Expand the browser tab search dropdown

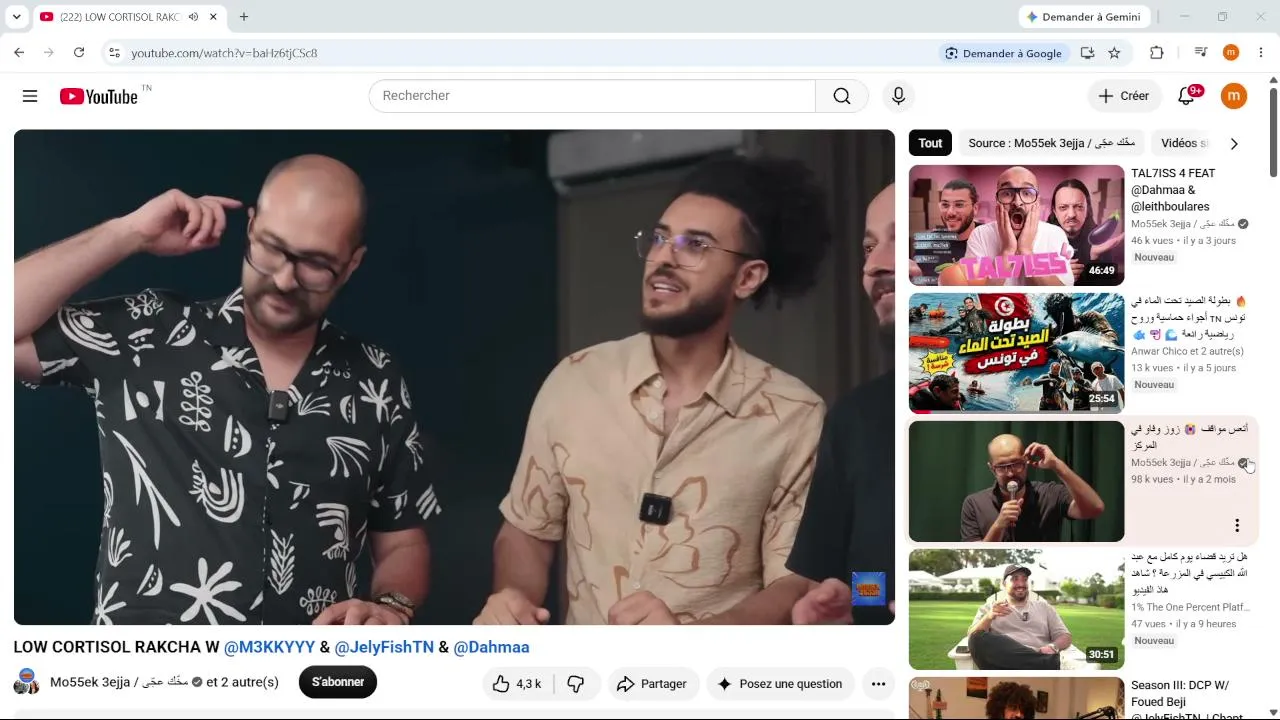tap(15, 17)
